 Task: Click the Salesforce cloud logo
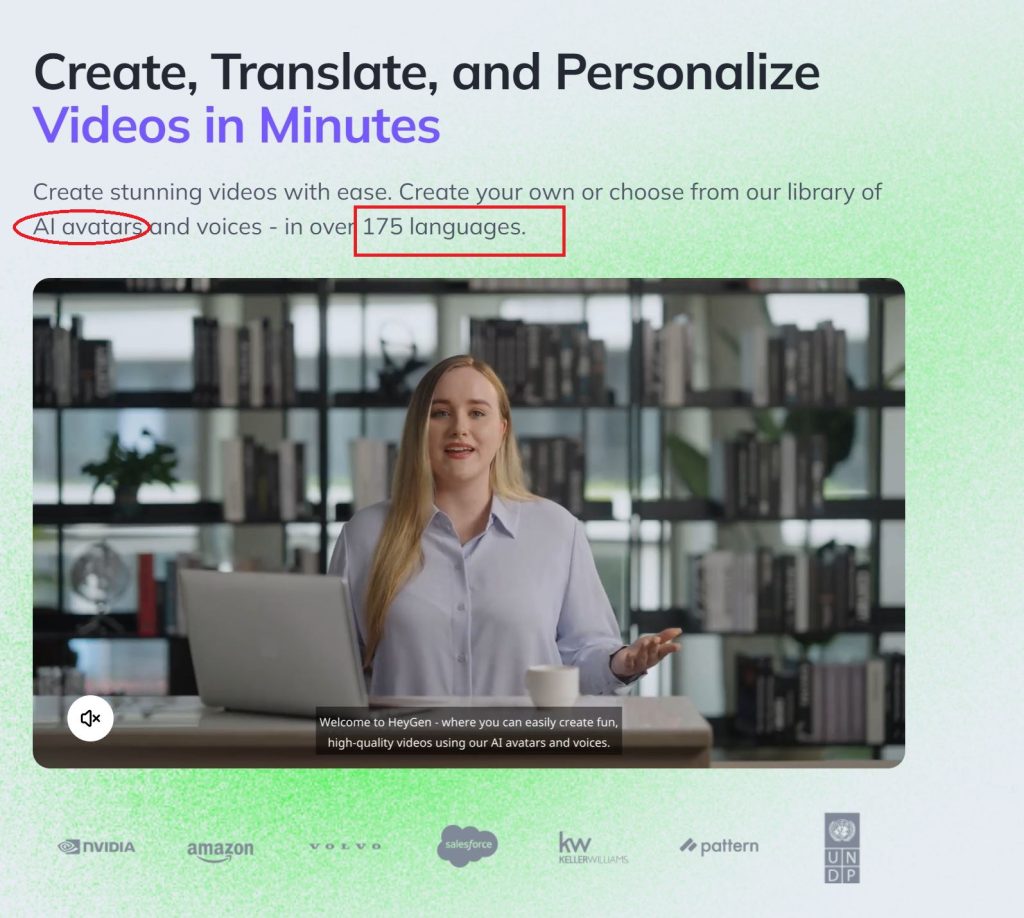[x=468, y=846]
